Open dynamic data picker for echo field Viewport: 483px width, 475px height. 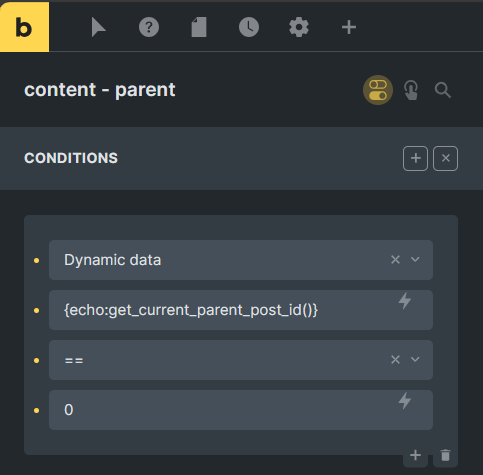(x=405, y=301)
